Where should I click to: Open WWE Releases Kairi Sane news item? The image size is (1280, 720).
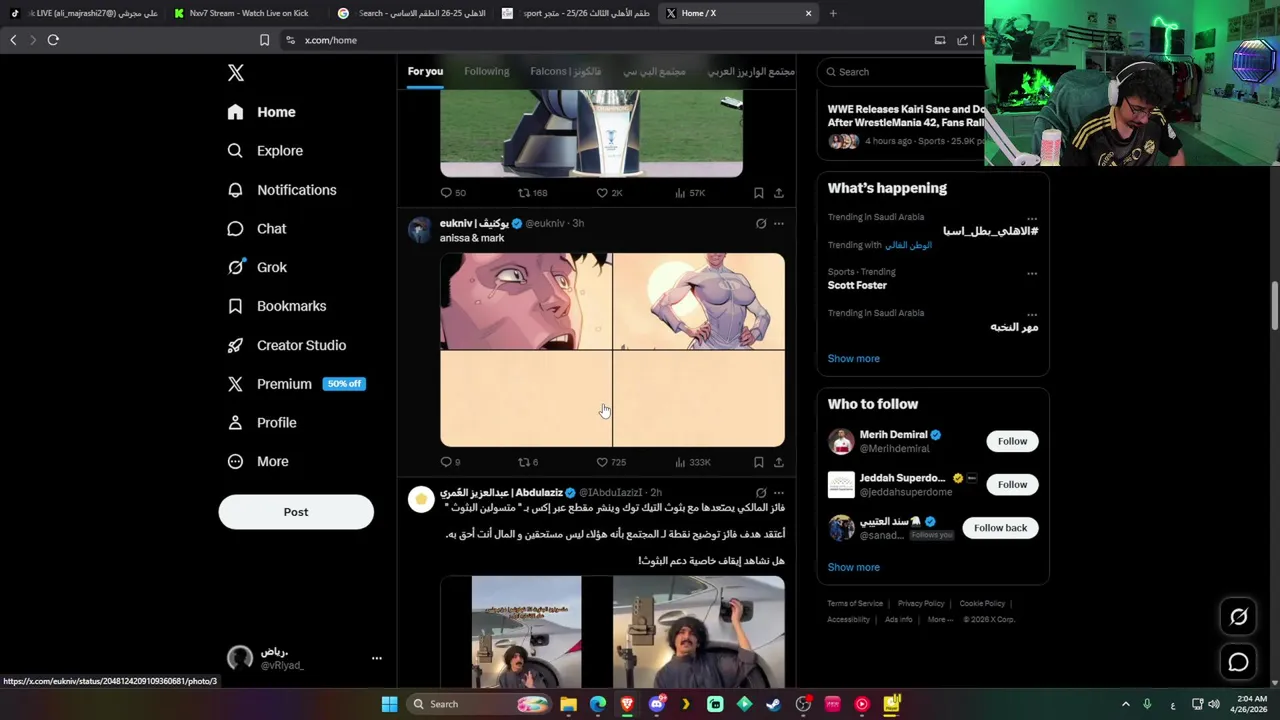(906, 124)
